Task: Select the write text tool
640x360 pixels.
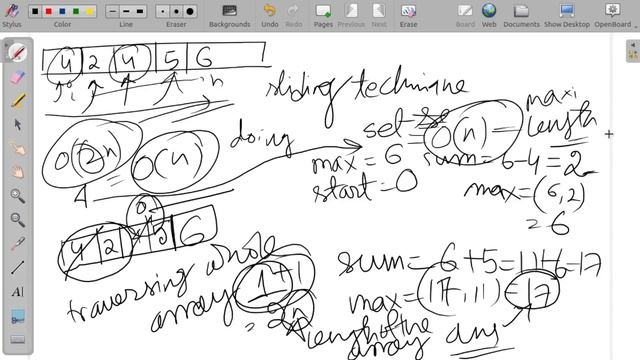Action: [18, 291]
